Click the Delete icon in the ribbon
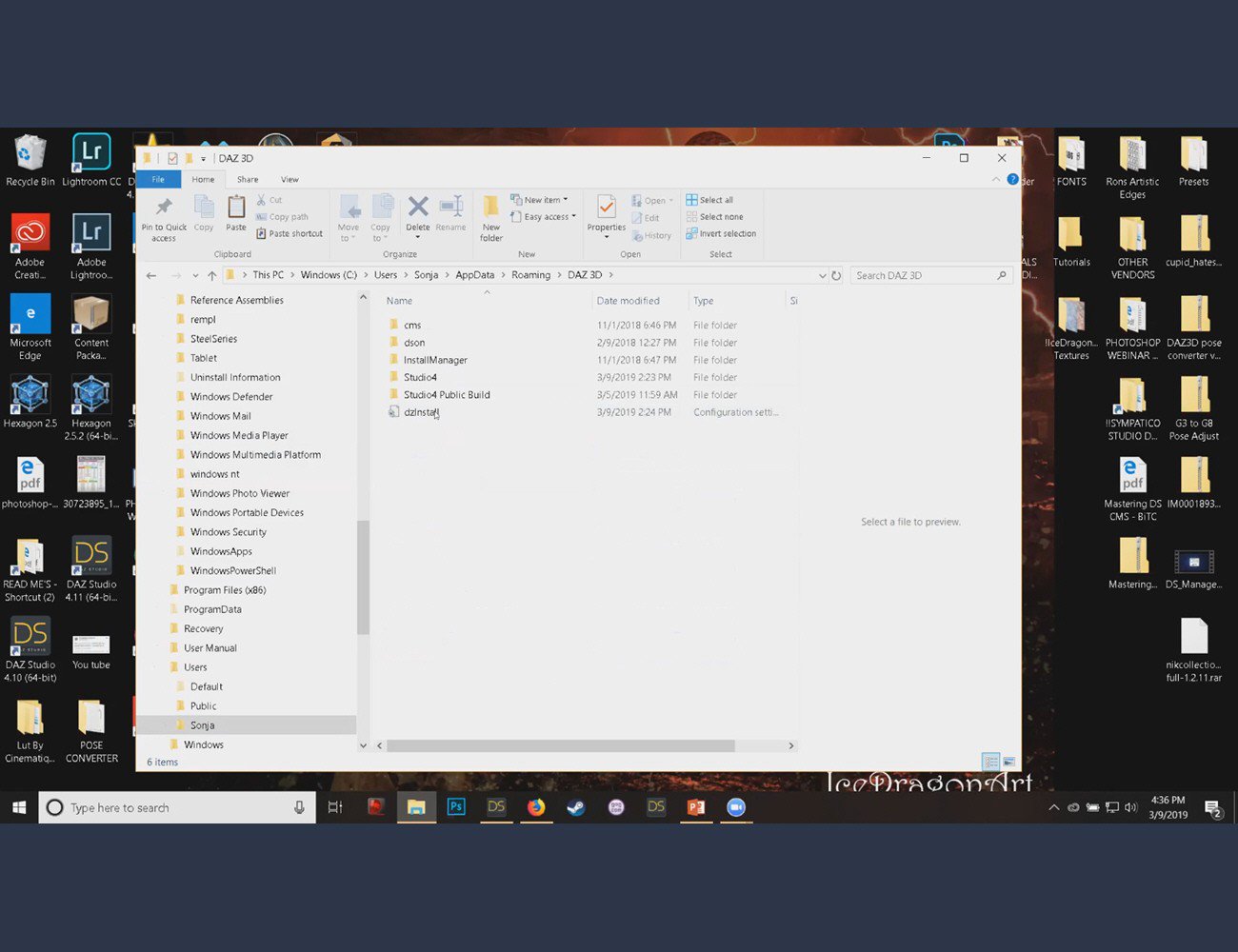 tap(417, 208)
